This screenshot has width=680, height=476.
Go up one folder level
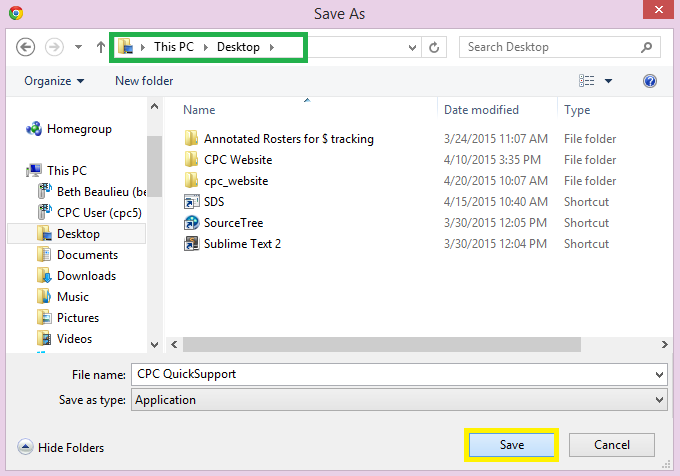[x=101, y=47]
